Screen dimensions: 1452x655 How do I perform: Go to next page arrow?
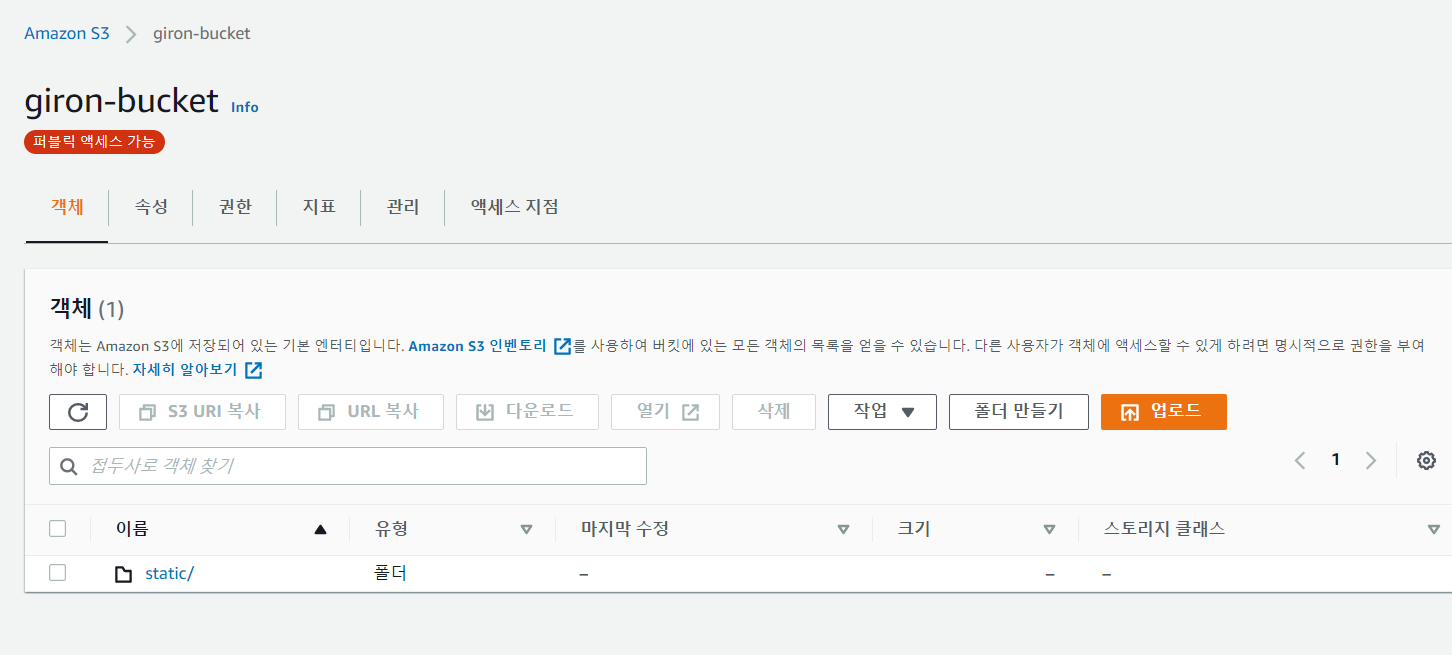pyautogui.click(x=1370, y=460)
